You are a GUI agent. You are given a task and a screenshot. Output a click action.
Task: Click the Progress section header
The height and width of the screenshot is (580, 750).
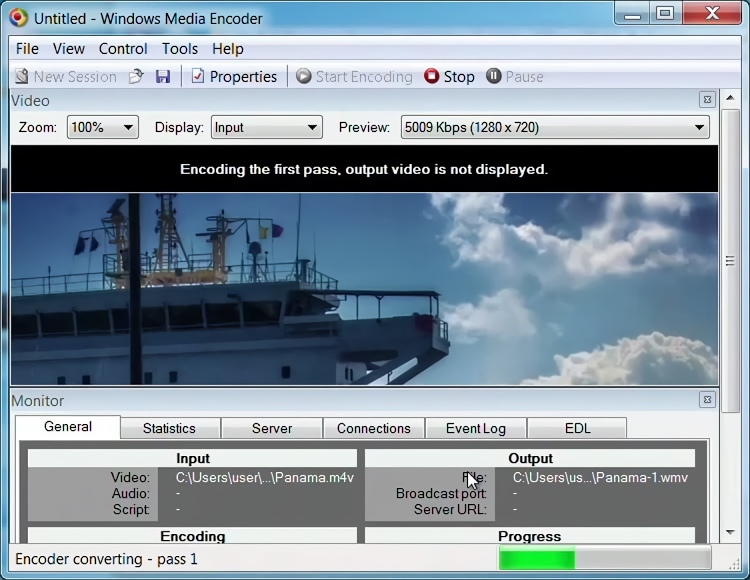pyautogui.click(x=530, y=536)
